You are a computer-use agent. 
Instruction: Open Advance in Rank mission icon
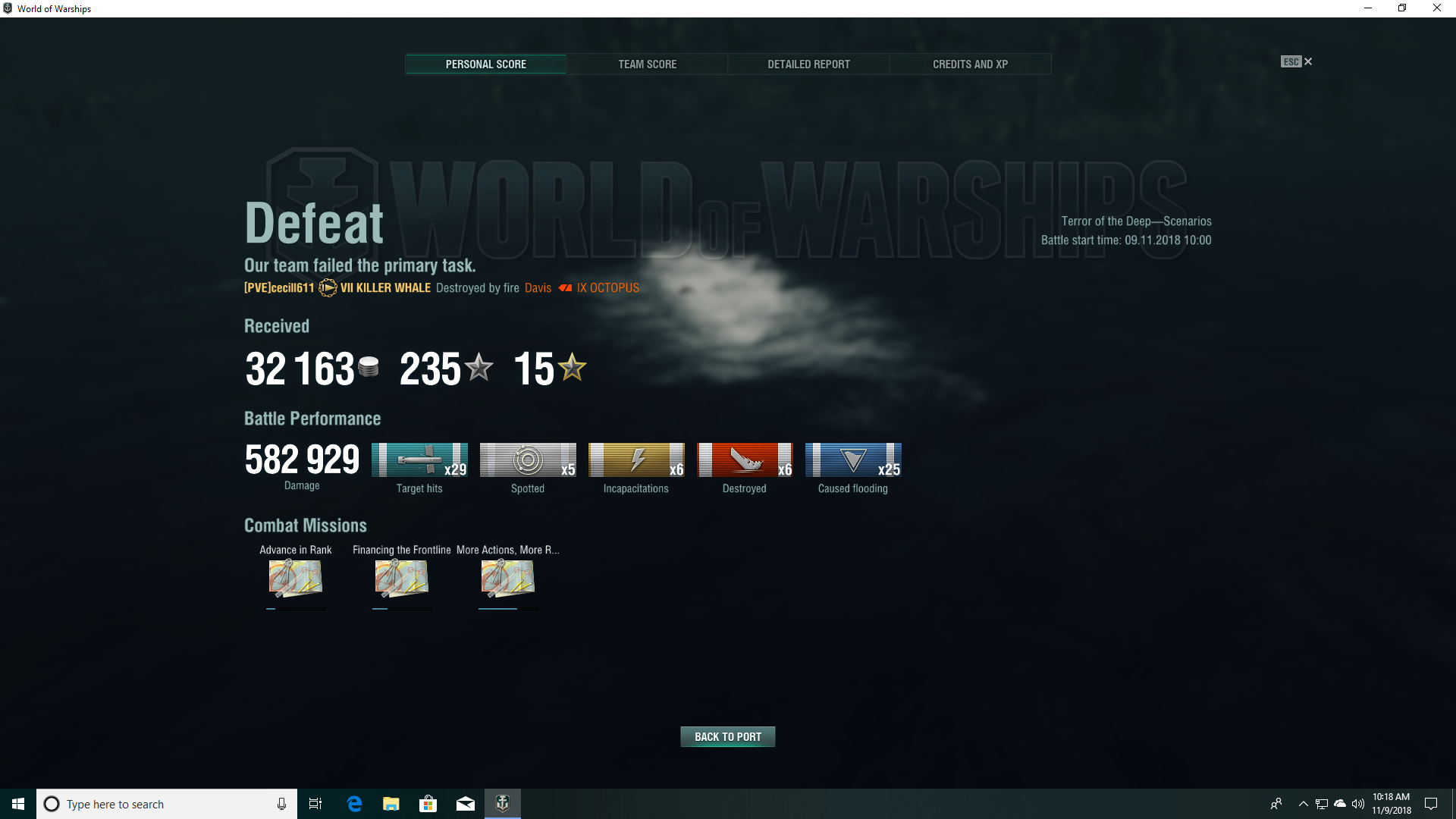(296, 579)
